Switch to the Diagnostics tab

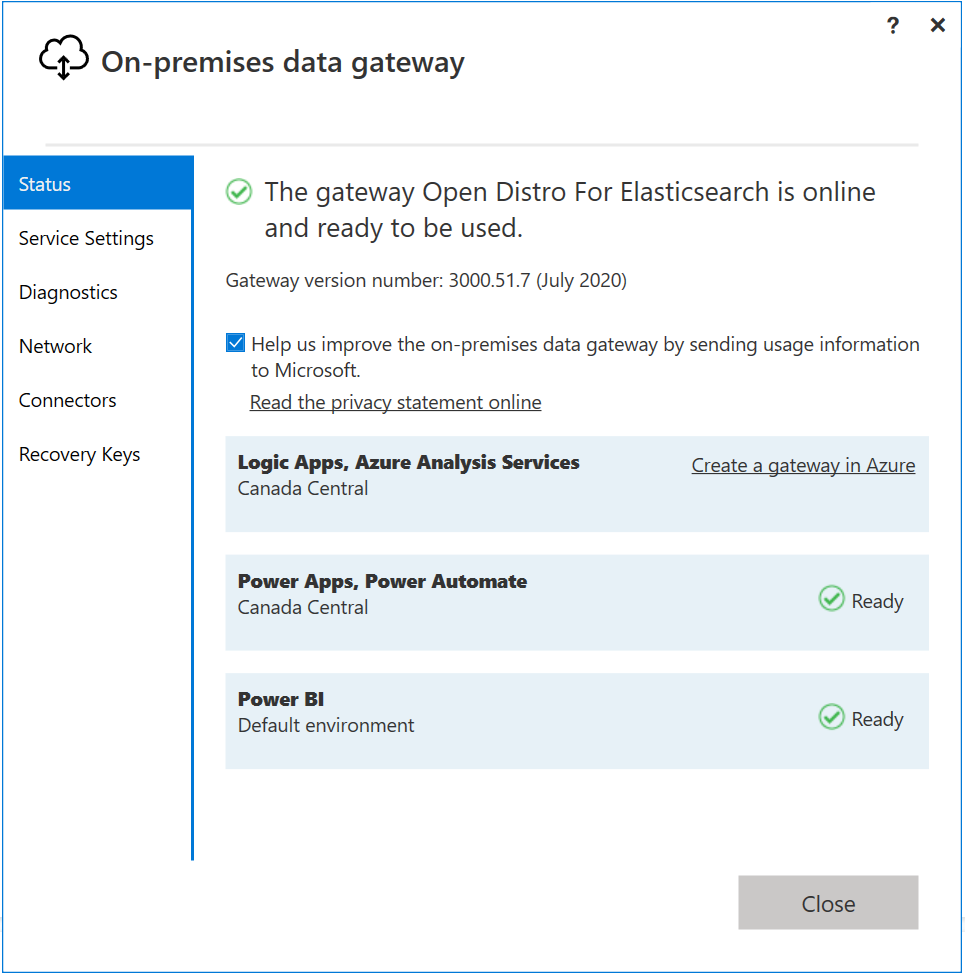click(98, 292)
